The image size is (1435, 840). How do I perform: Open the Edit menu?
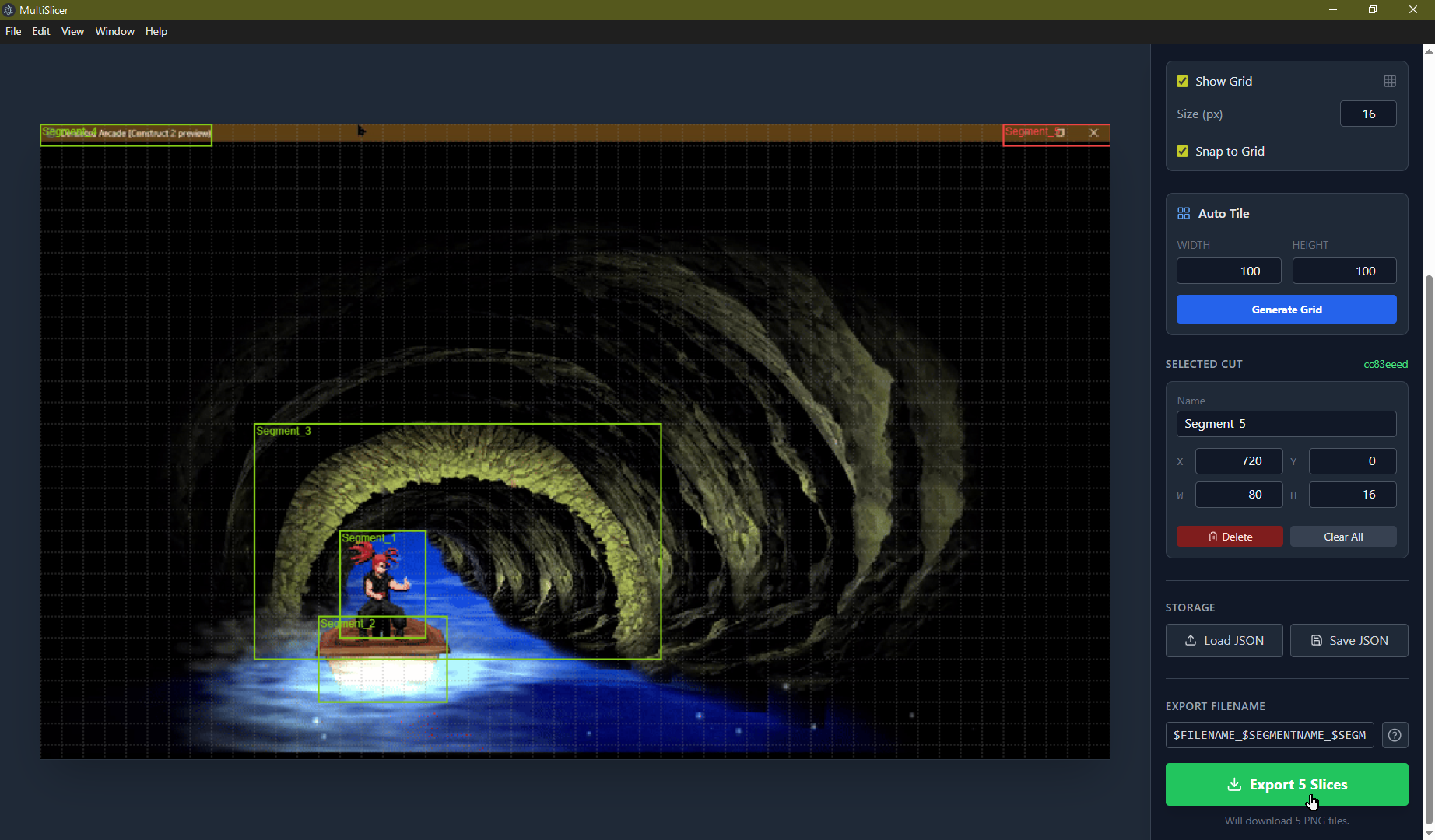(41, 31)
